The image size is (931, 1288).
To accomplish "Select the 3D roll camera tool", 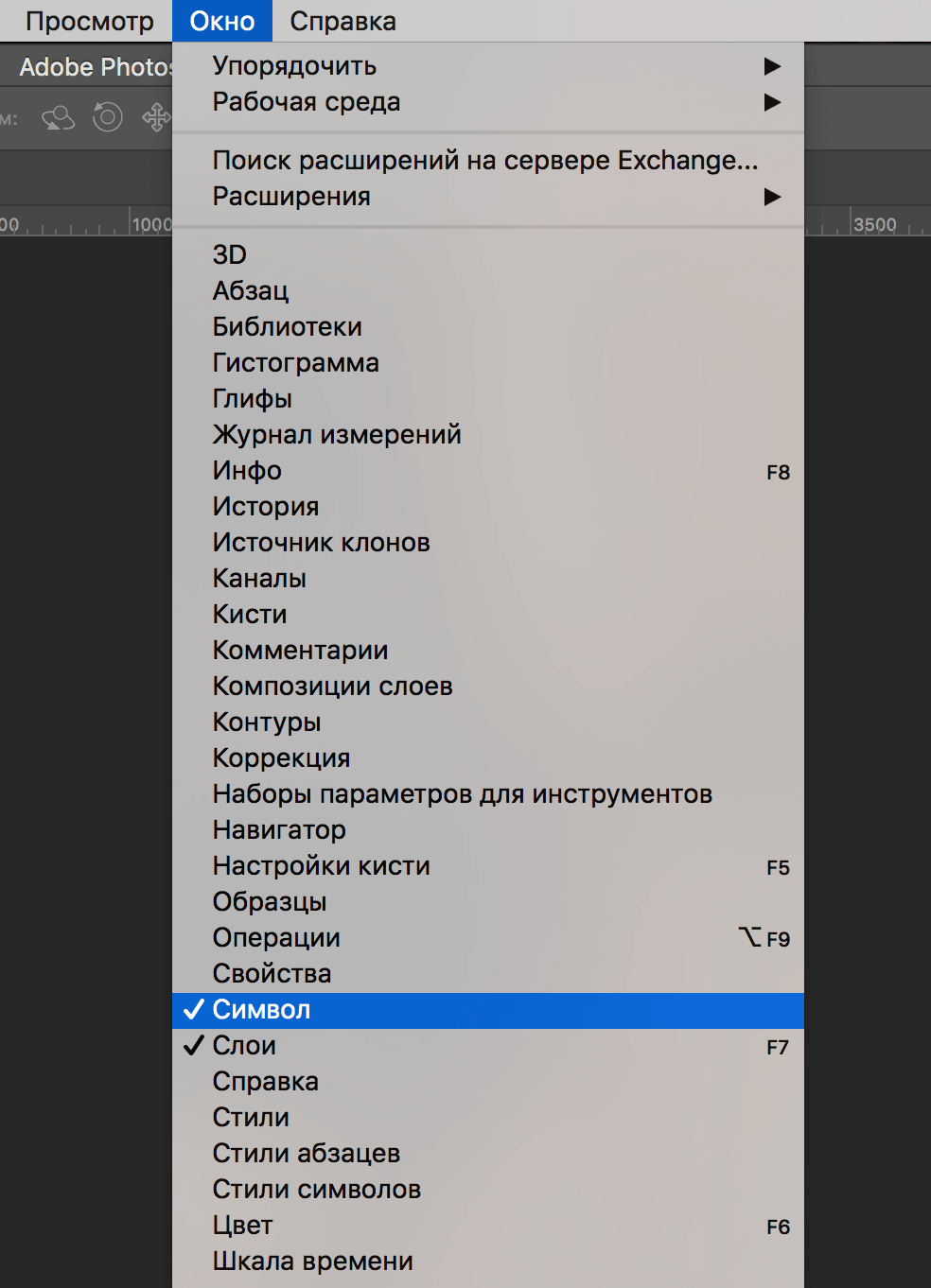I will (x=107, y=117).
